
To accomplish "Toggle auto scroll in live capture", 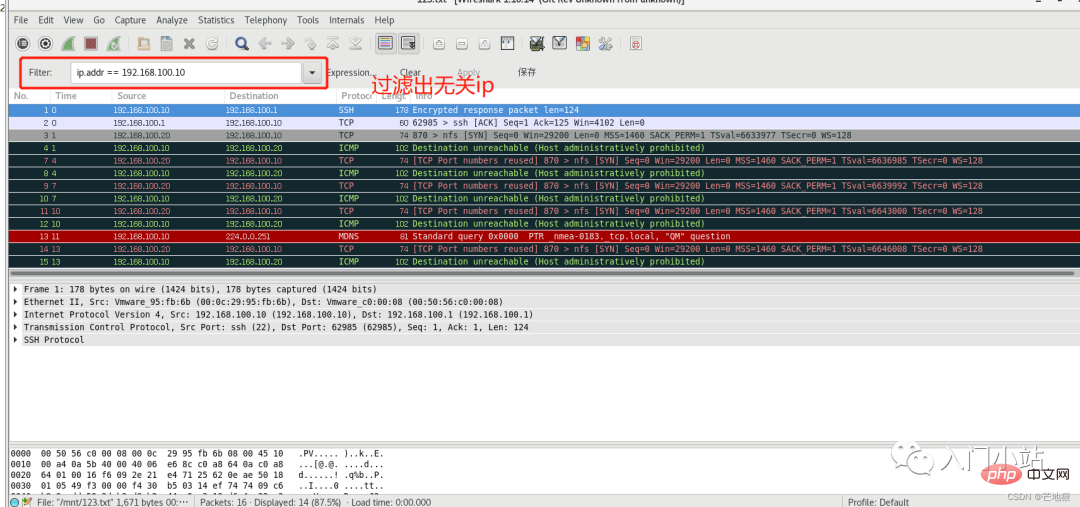I will pos(408,44).
